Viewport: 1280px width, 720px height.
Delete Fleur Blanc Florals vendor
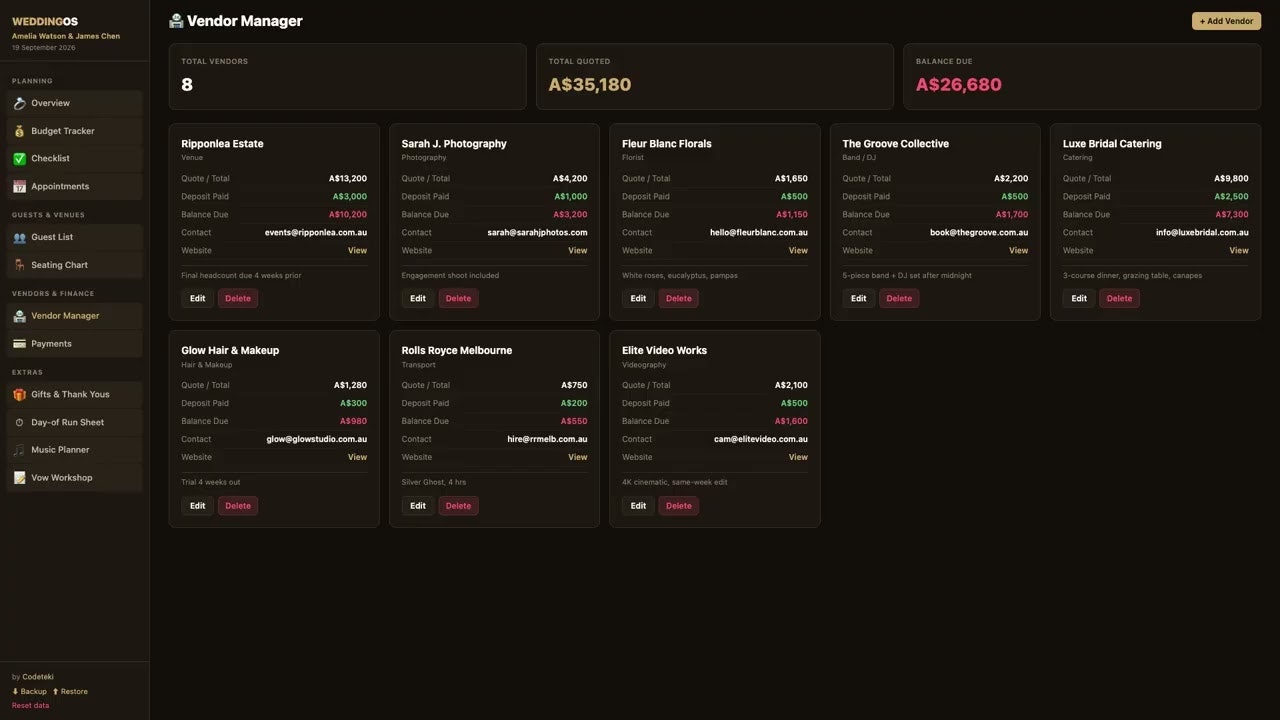pos(679,298)
